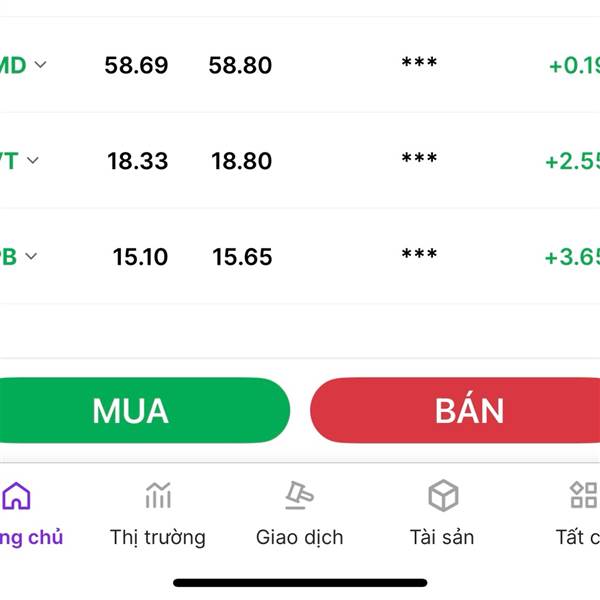Switch to the Giao dịch tab label
The image size is (600, 600).
point(300,538)
